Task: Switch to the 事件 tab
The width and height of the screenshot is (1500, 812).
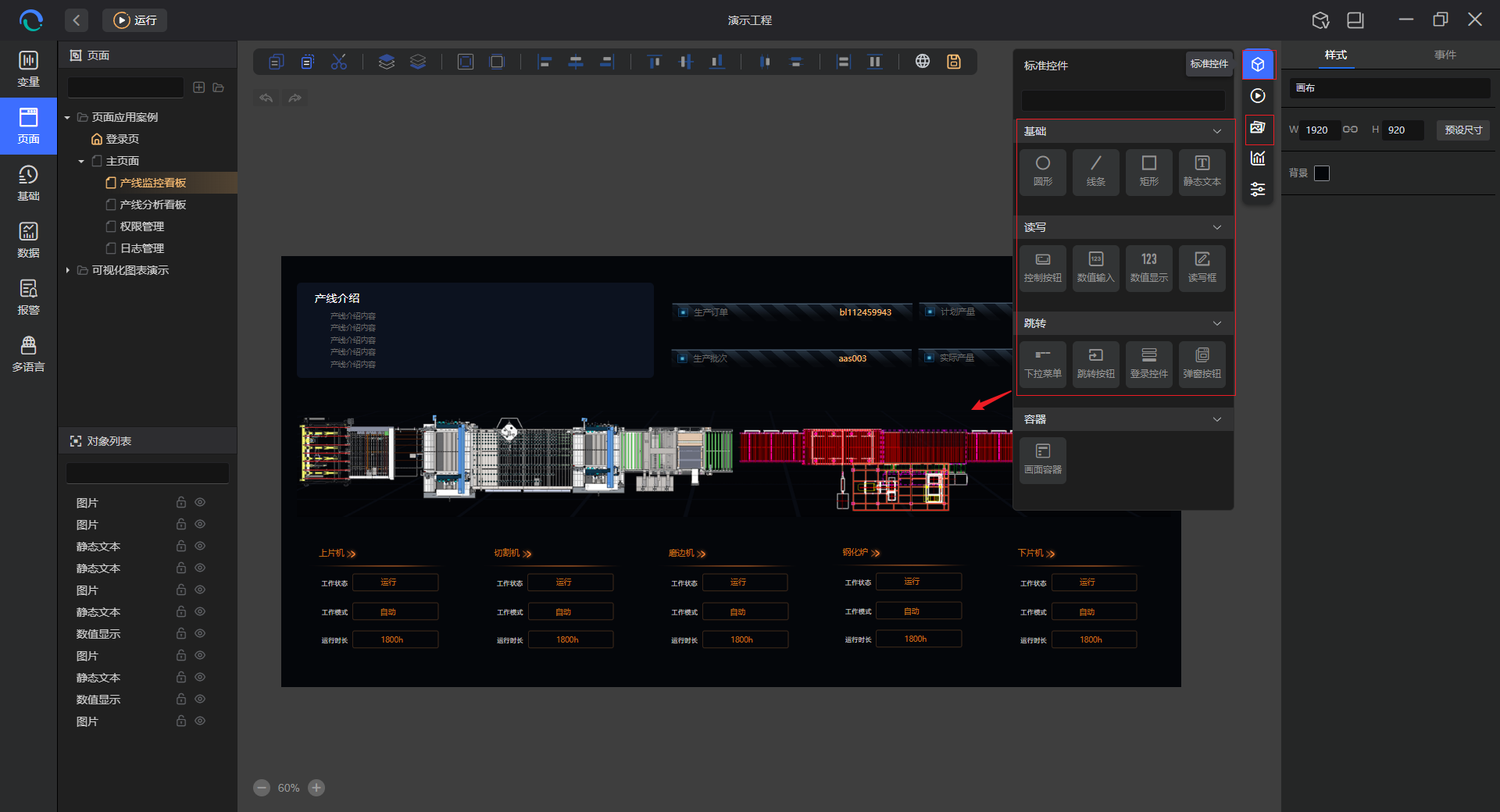Action: [x=1445, y=55]
